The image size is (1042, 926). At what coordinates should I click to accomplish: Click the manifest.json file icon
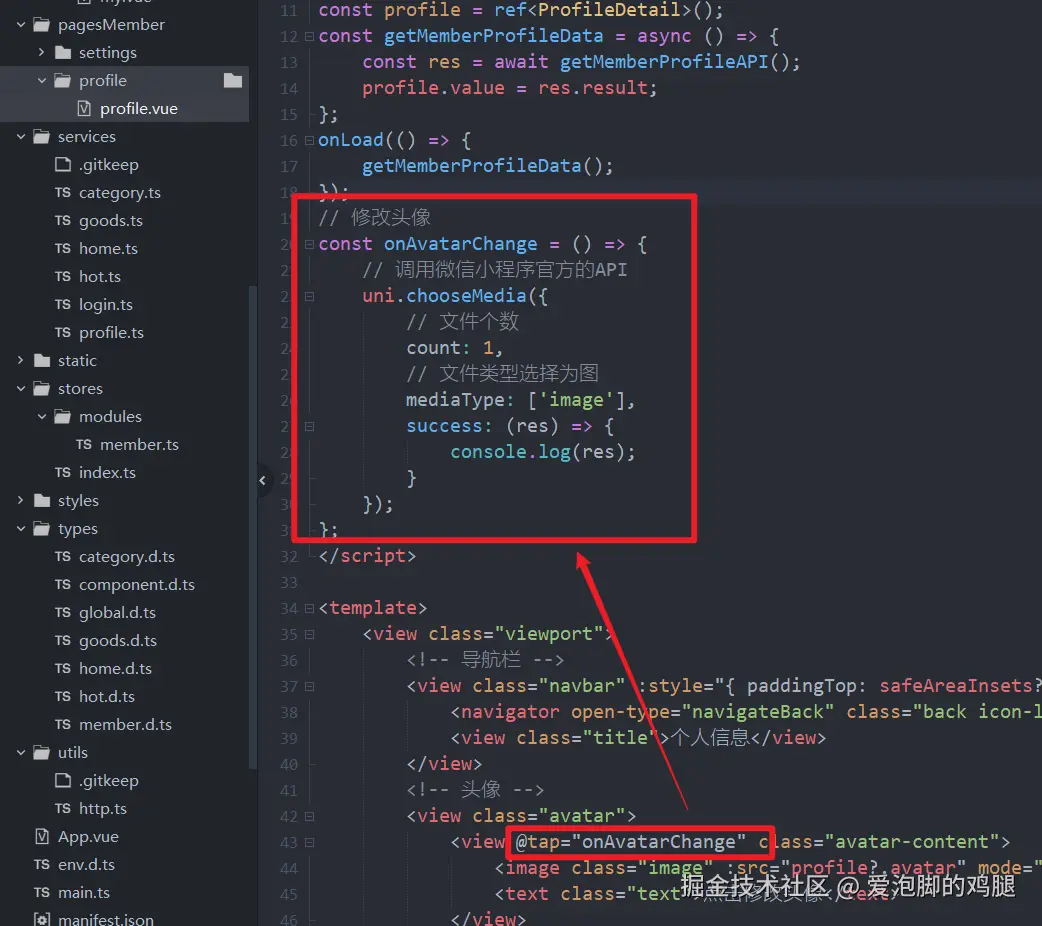(x=41, y=919)
